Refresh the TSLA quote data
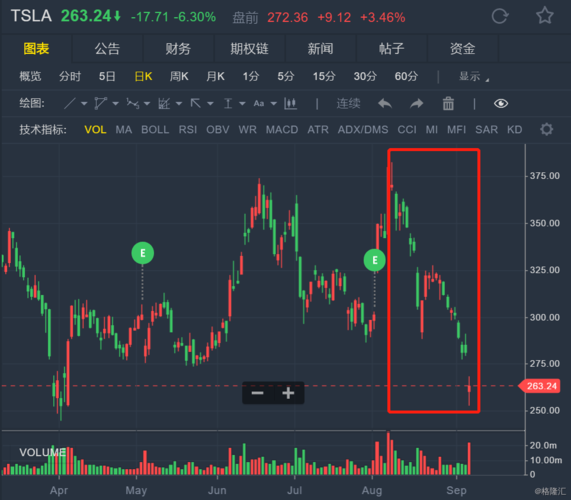 point(500,16)
